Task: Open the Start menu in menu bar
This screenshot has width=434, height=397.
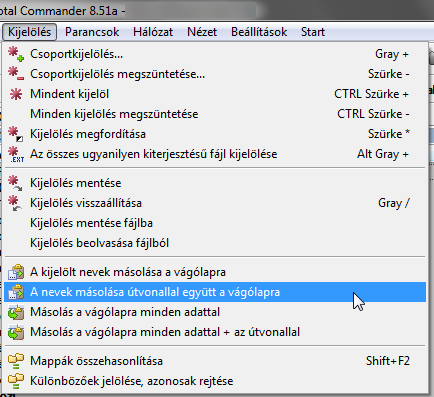Action: pos(313,32)
